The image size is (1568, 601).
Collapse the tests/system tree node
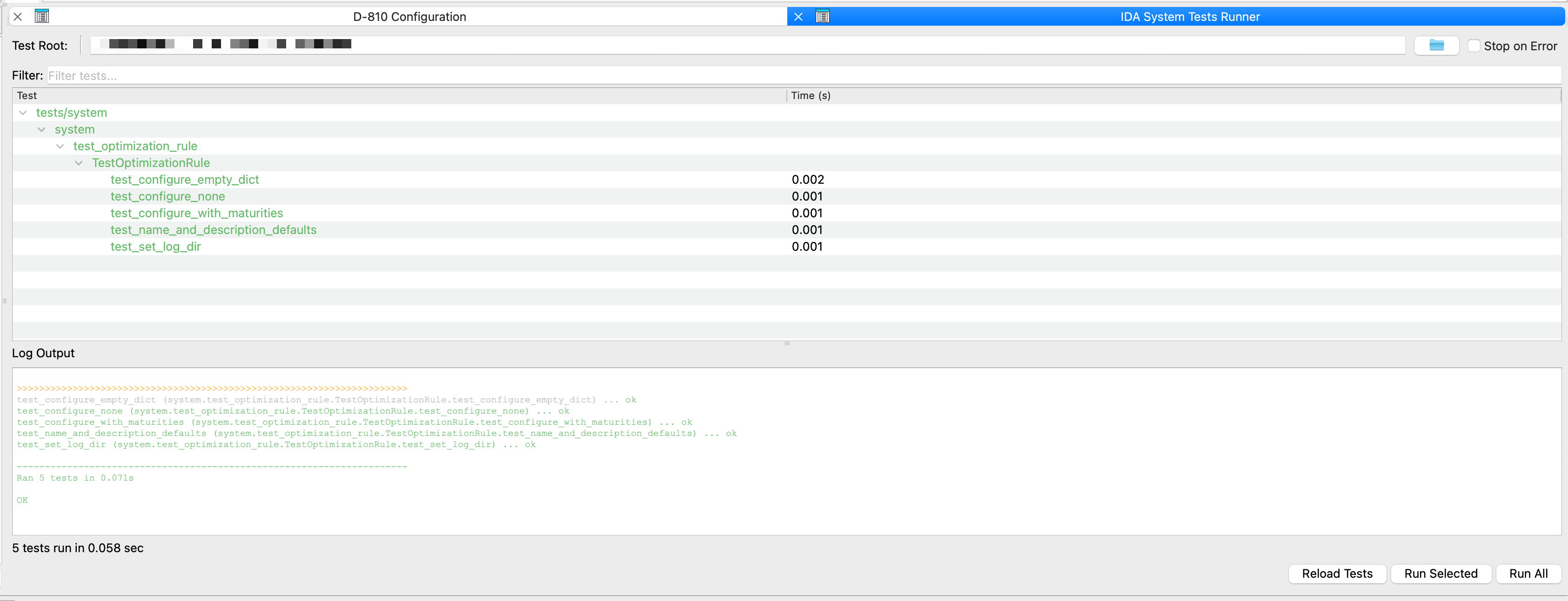click(22, 113)
